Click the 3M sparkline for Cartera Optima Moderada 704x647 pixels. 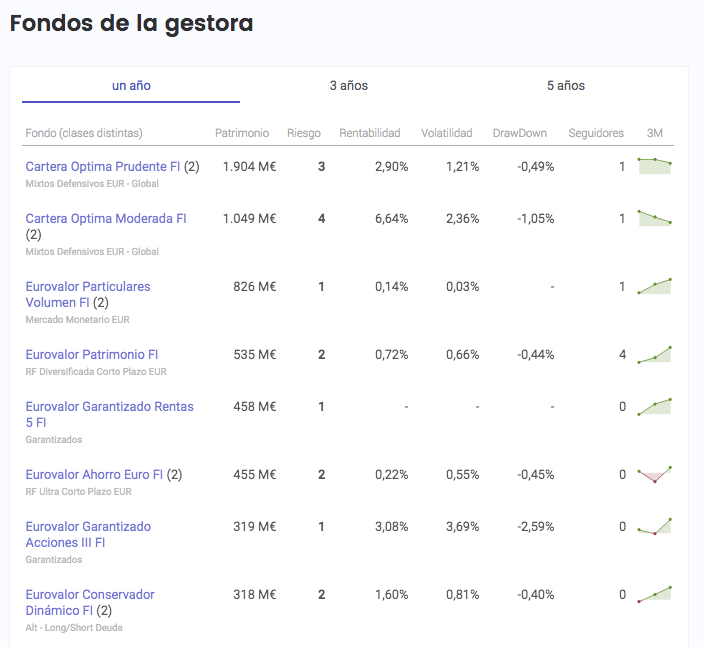pyautogui.click(x=655, y=218)
